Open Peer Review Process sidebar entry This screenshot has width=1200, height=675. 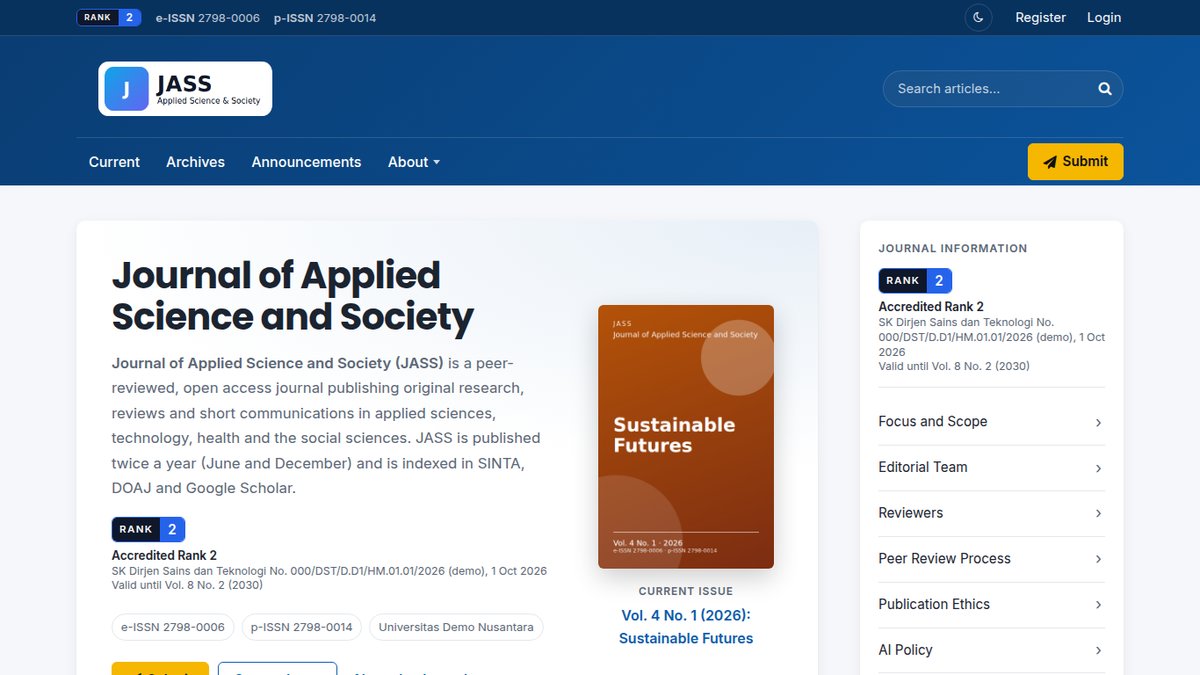991,559
